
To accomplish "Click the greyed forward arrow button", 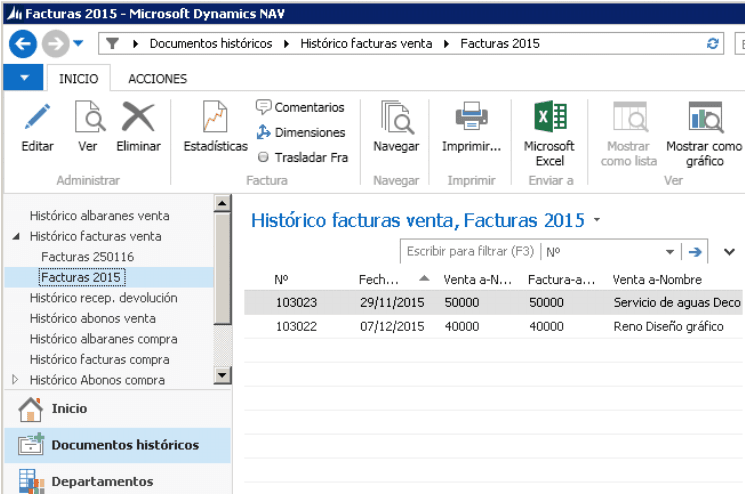I will tap(55, 44).
